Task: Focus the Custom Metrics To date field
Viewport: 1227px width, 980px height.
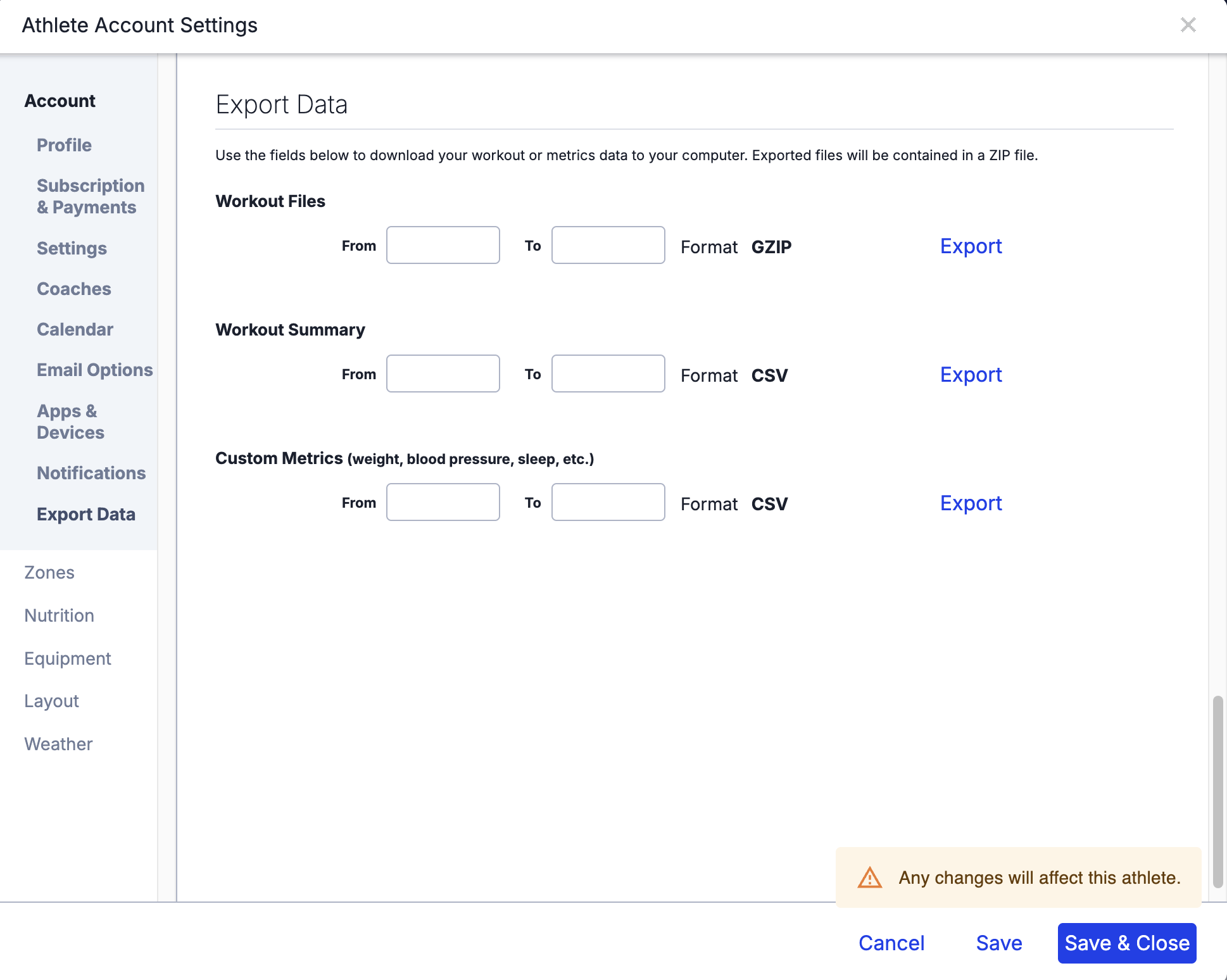Action: [608, 503]
